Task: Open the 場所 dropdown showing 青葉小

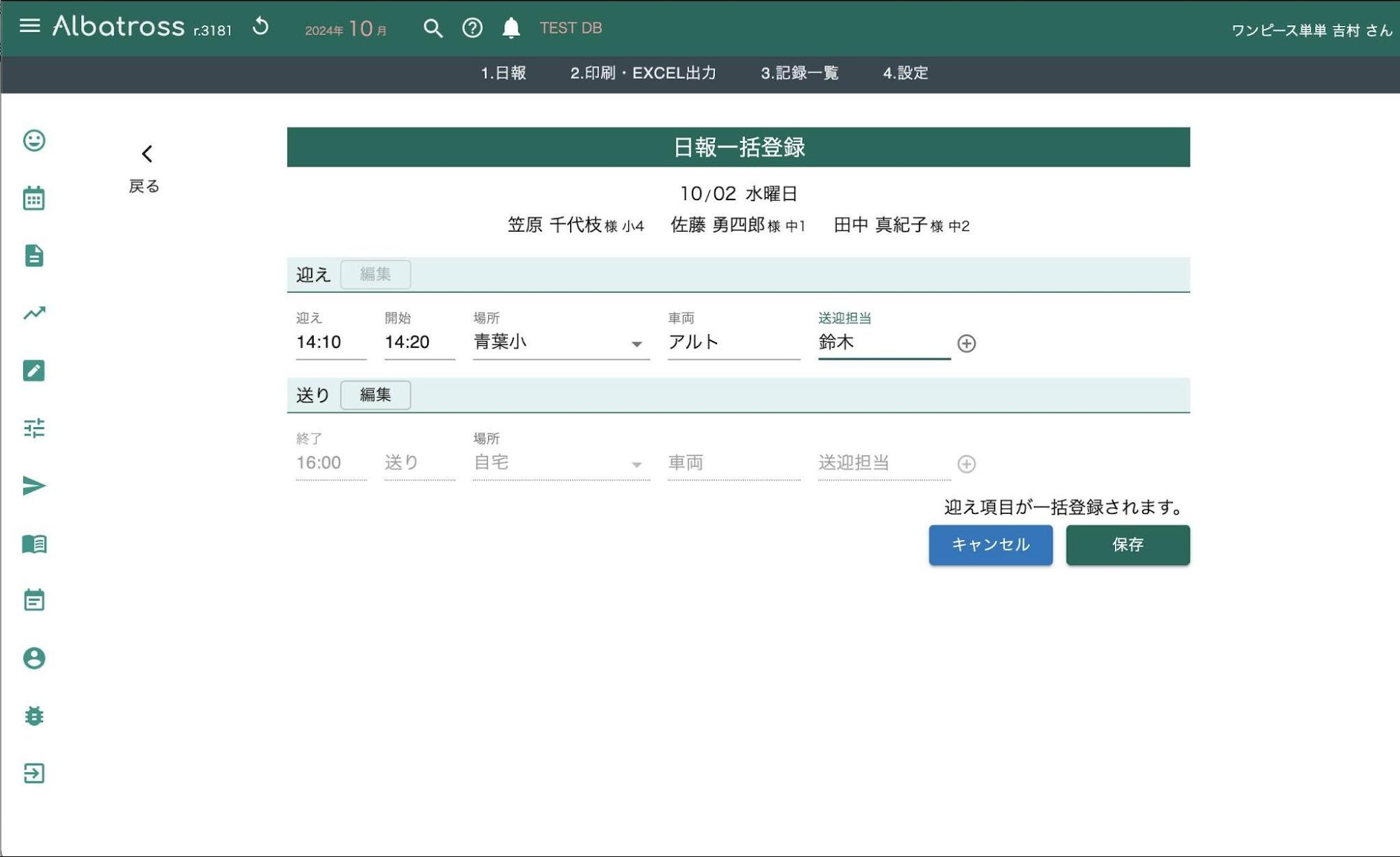Action: click(561, 342)
